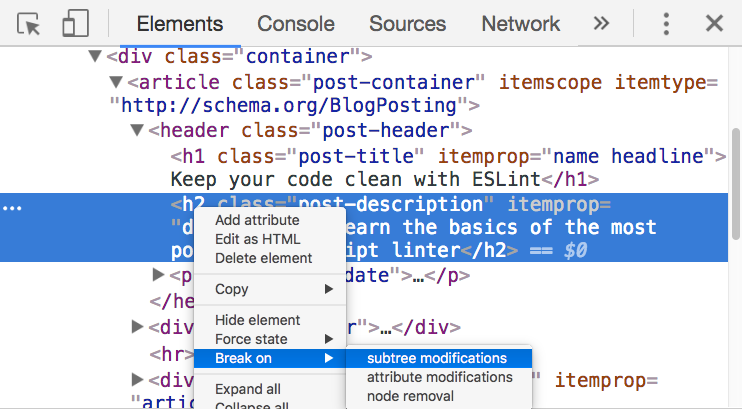Choose Add attribute from context menu
This screenshot has width=742, height=409.
pyautogui.click(x=270, y=220)
